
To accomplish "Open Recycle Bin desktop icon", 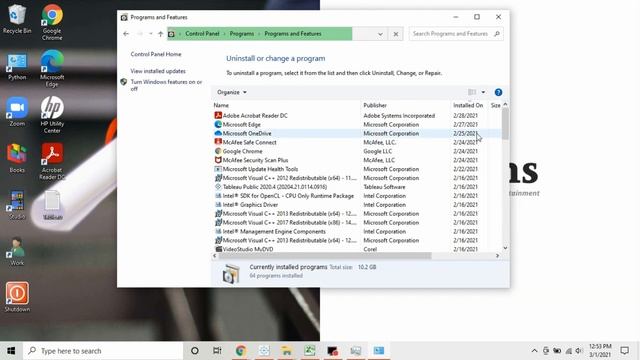I will (16, 19).
